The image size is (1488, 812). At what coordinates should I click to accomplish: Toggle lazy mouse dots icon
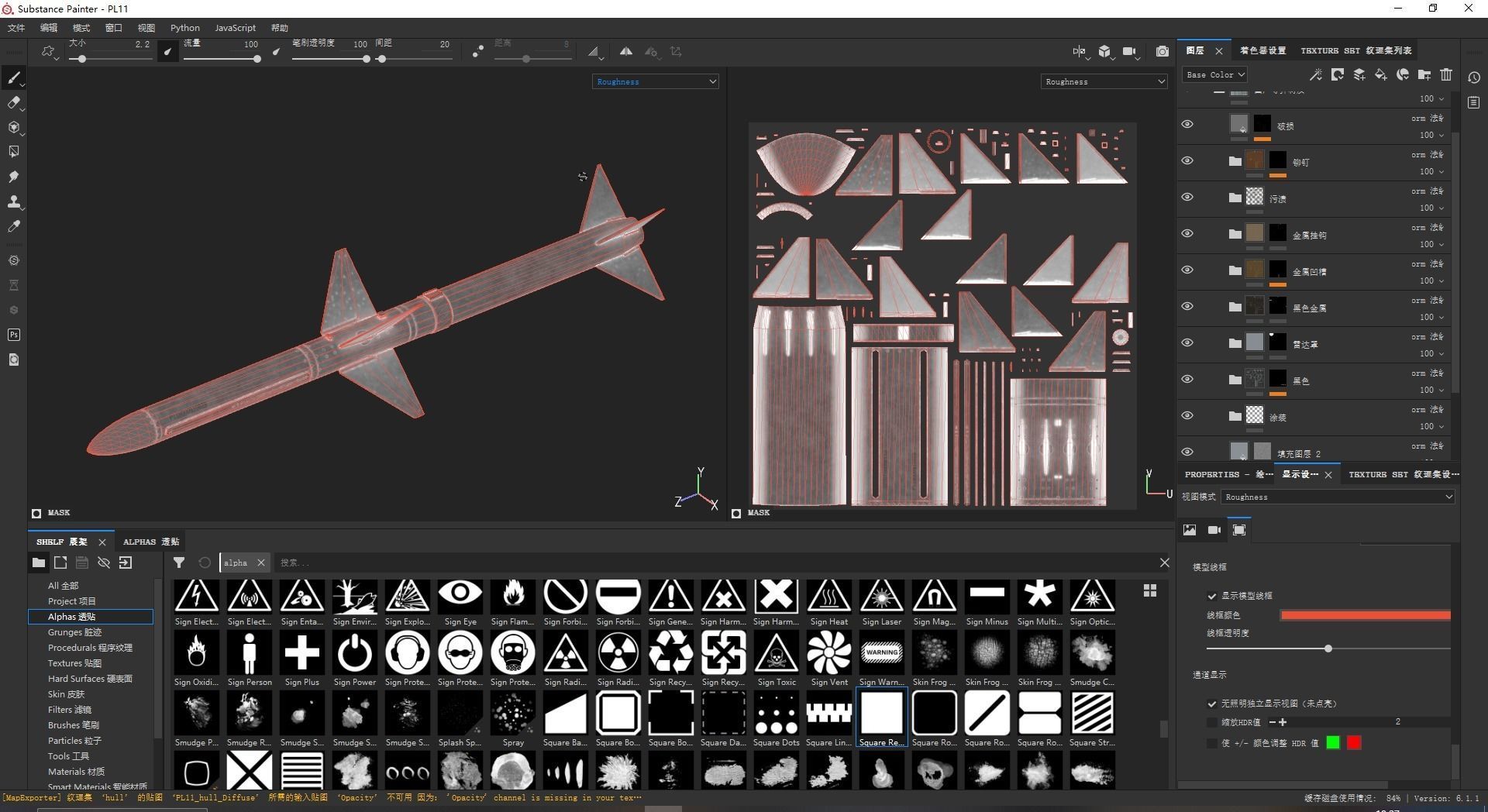tap(478, 52)
